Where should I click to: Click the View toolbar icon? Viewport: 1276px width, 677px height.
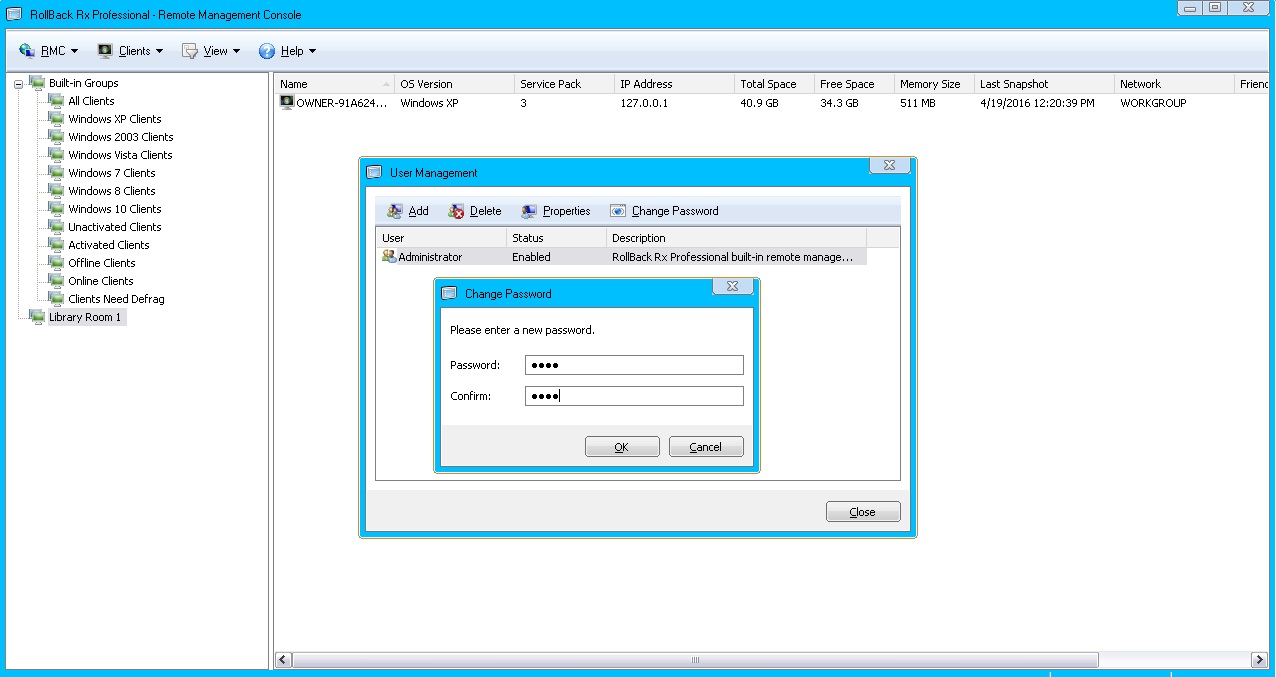[x=190, y=51]
